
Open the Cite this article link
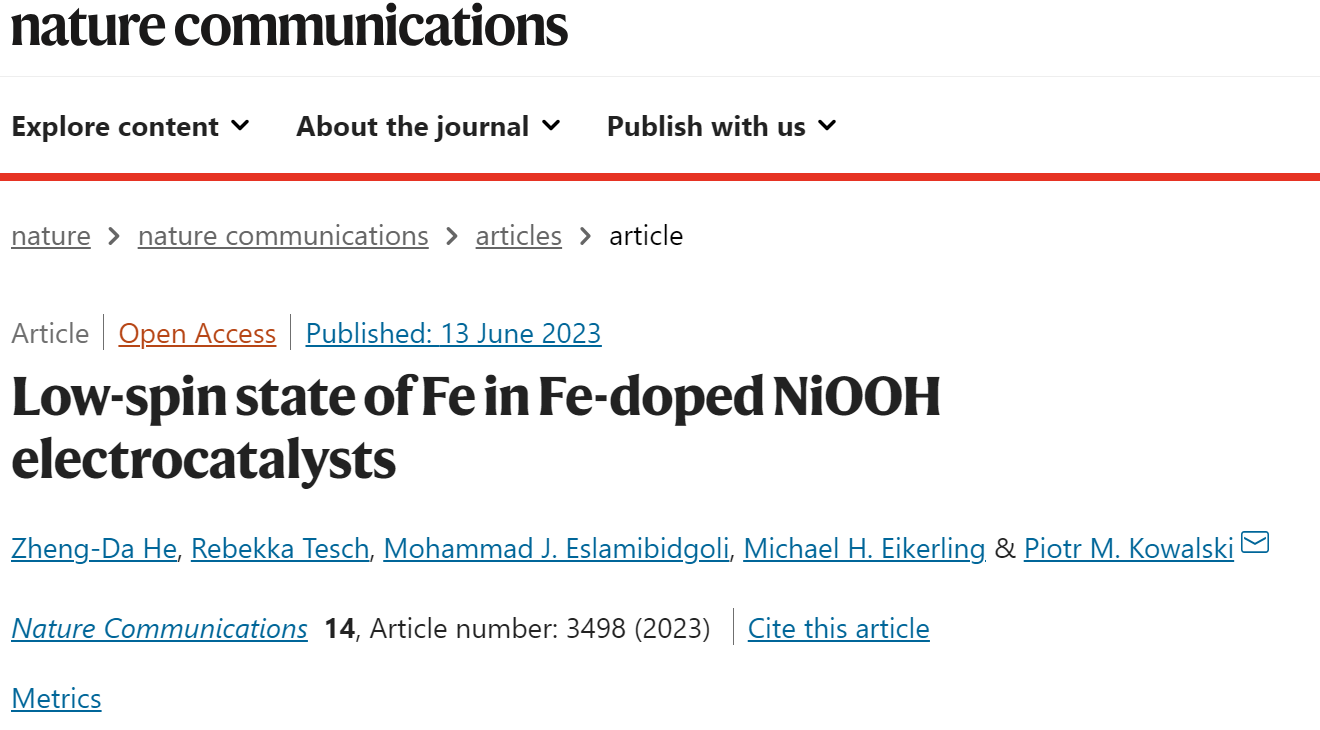(839, 628)
